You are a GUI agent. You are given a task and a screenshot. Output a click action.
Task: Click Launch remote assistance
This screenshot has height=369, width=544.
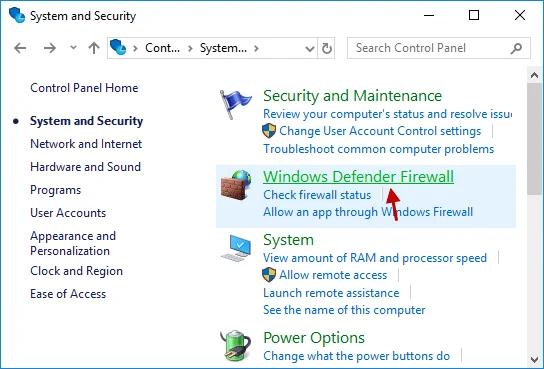click(331, 293)
